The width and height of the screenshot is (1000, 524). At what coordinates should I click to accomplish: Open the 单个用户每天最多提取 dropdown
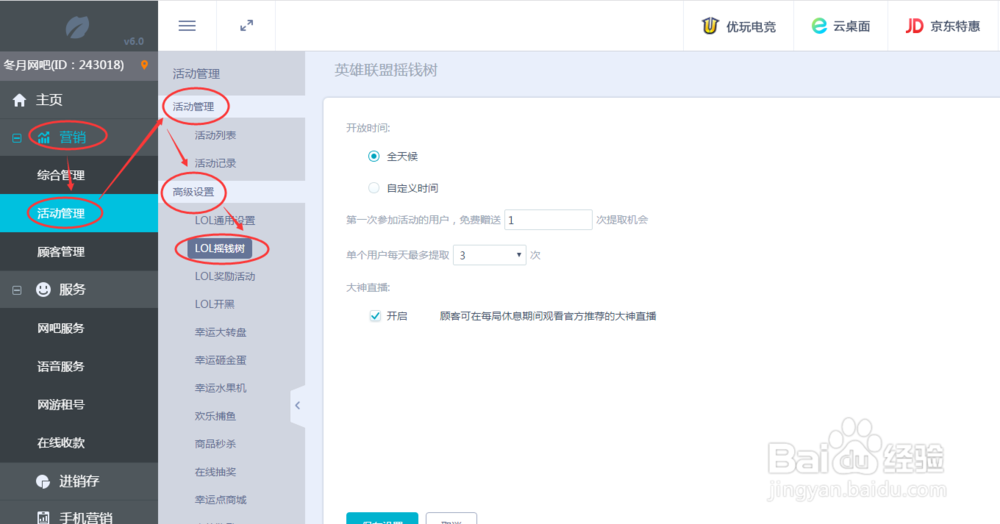click(x=489, y=255)
